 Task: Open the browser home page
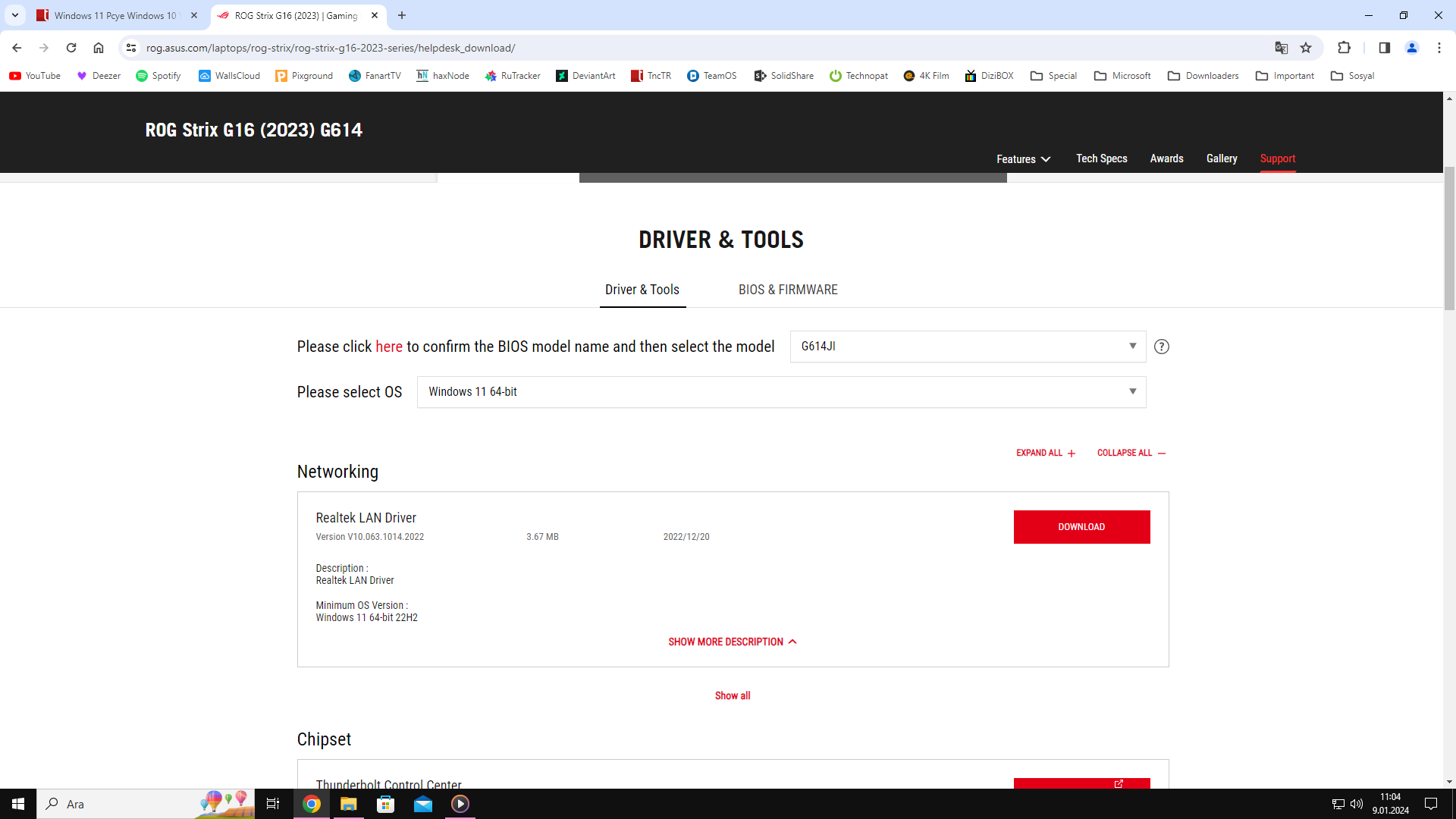pos(99,48)
